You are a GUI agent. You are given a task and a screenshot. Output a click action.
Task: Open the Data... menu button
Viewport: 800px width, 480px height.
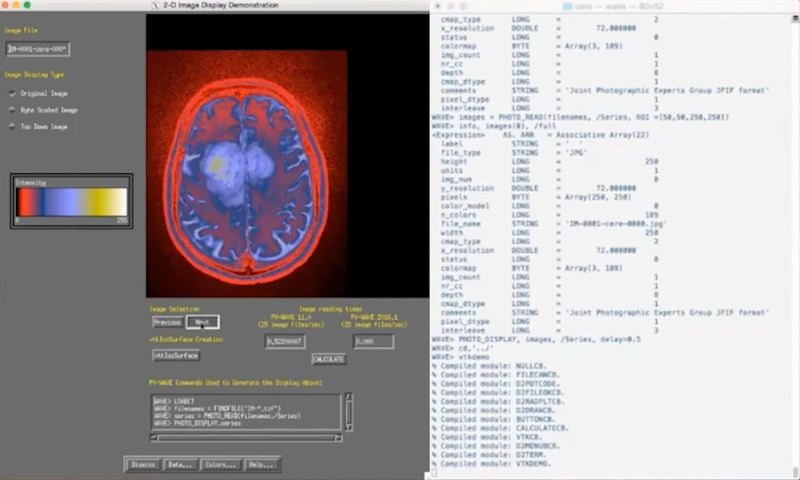(180, 465)
